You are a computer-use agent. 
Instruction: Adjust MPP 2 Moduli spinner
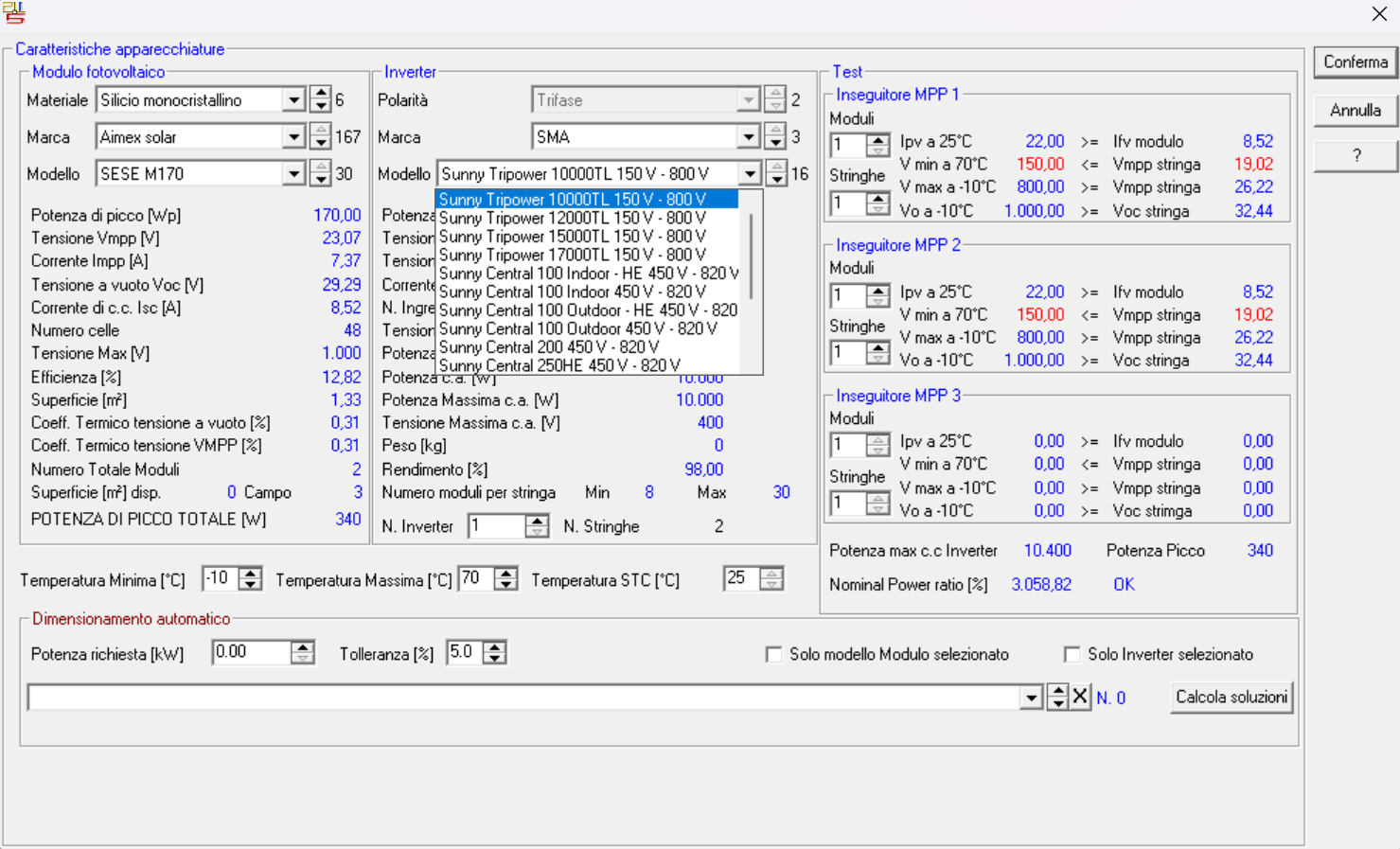coord(878,296)
